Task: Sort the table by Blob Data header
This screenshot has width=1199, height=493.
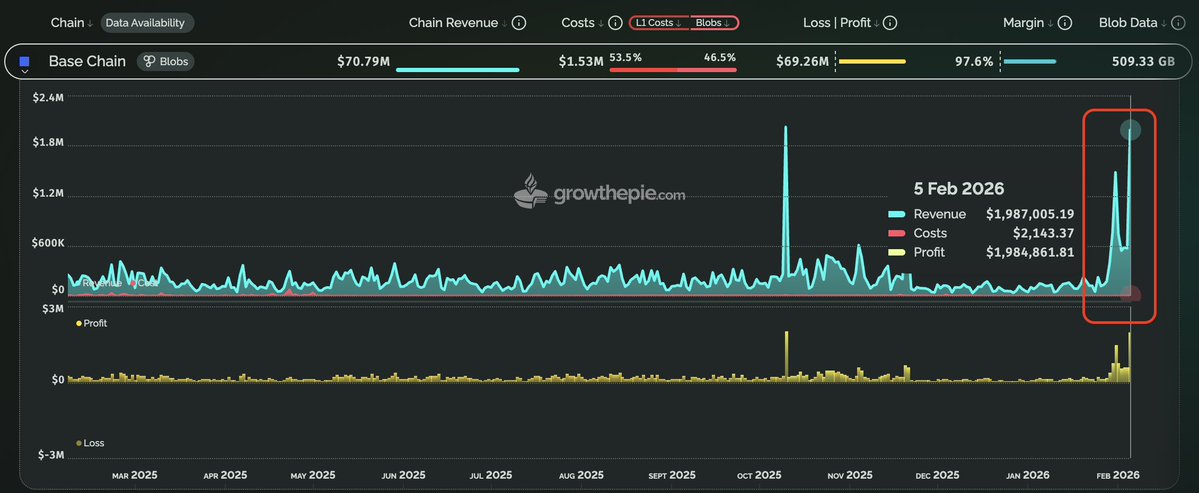Action: point(1133,23)
